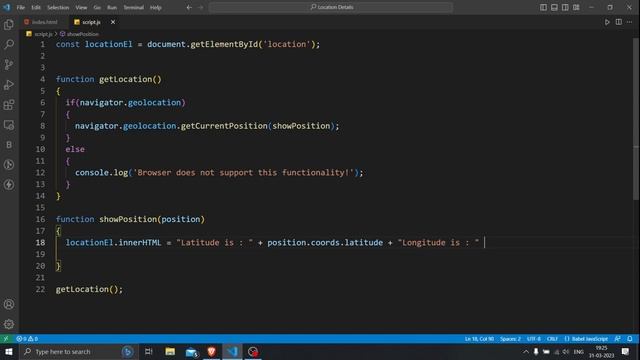Show hidden system tray icons
Screen dimensions: 640x360
click(526, 351)
